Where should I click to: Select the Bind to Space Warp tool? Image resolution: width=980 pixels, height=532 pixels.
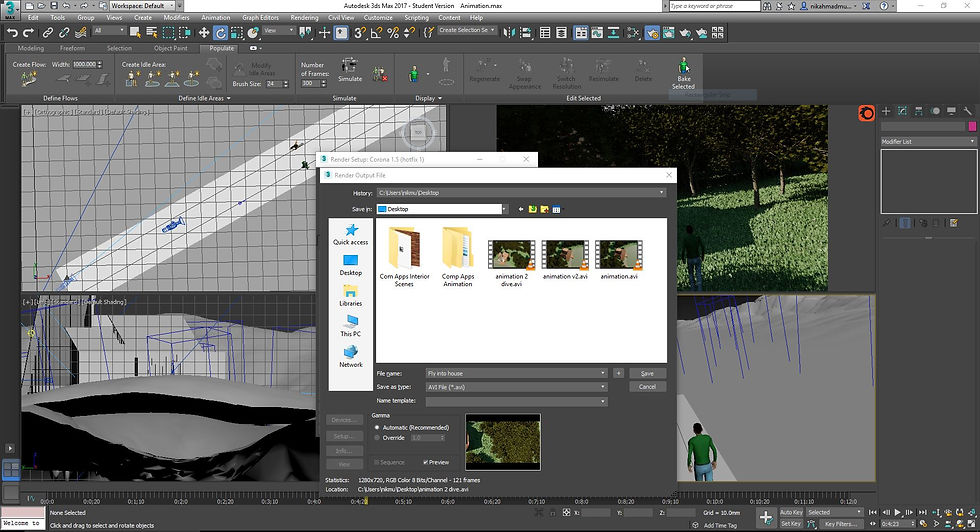tap(81, 33)
